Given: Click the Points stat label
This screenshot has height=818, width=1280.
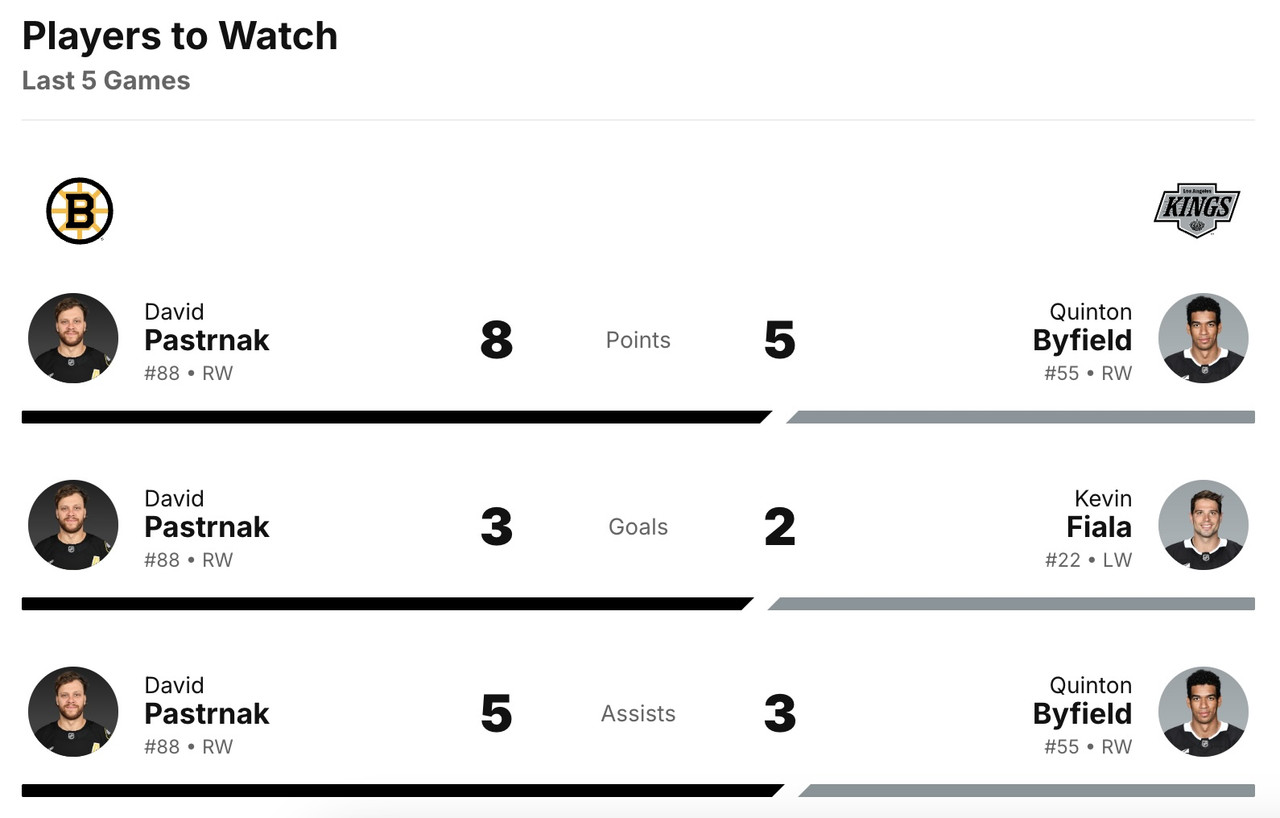Looking at the screenshot, I should pyautogui.click(x=638, y=340).
